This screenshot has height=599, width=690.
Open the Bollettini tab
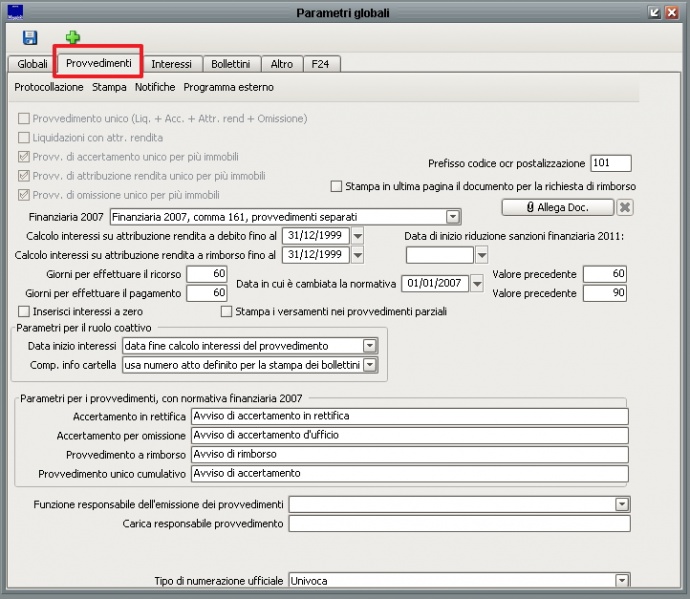tap(230, 64)
